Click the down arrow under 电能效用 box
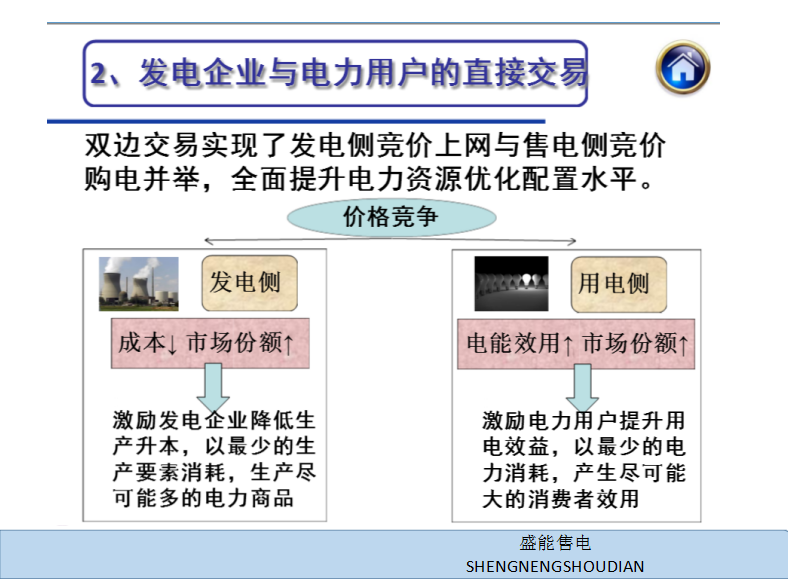 pos(582,388)
